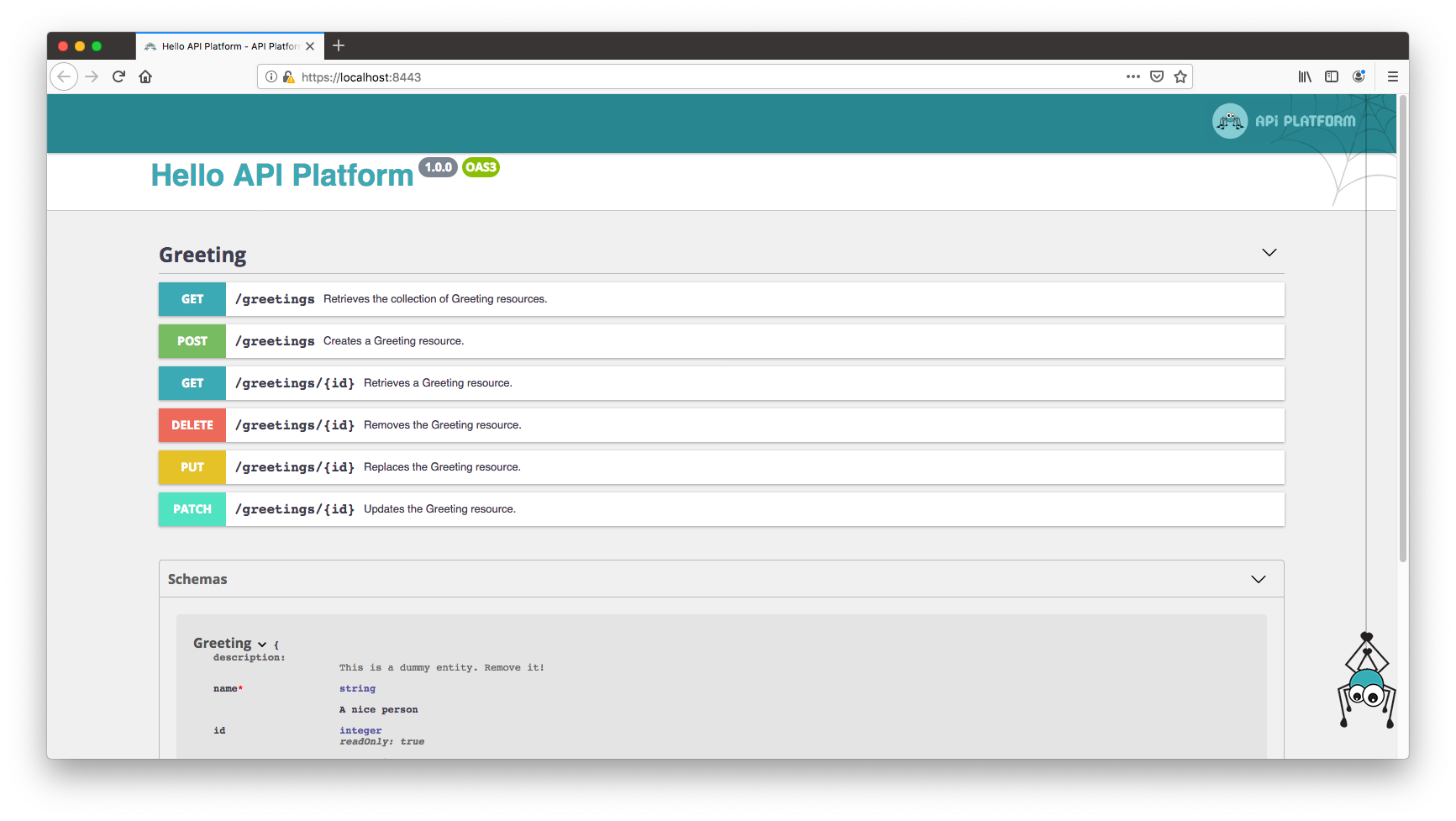Screen dimensions: 1456x821
Task: Click 'This is a dummy entity. Remove it!'
Action: [x=442, y=667]
